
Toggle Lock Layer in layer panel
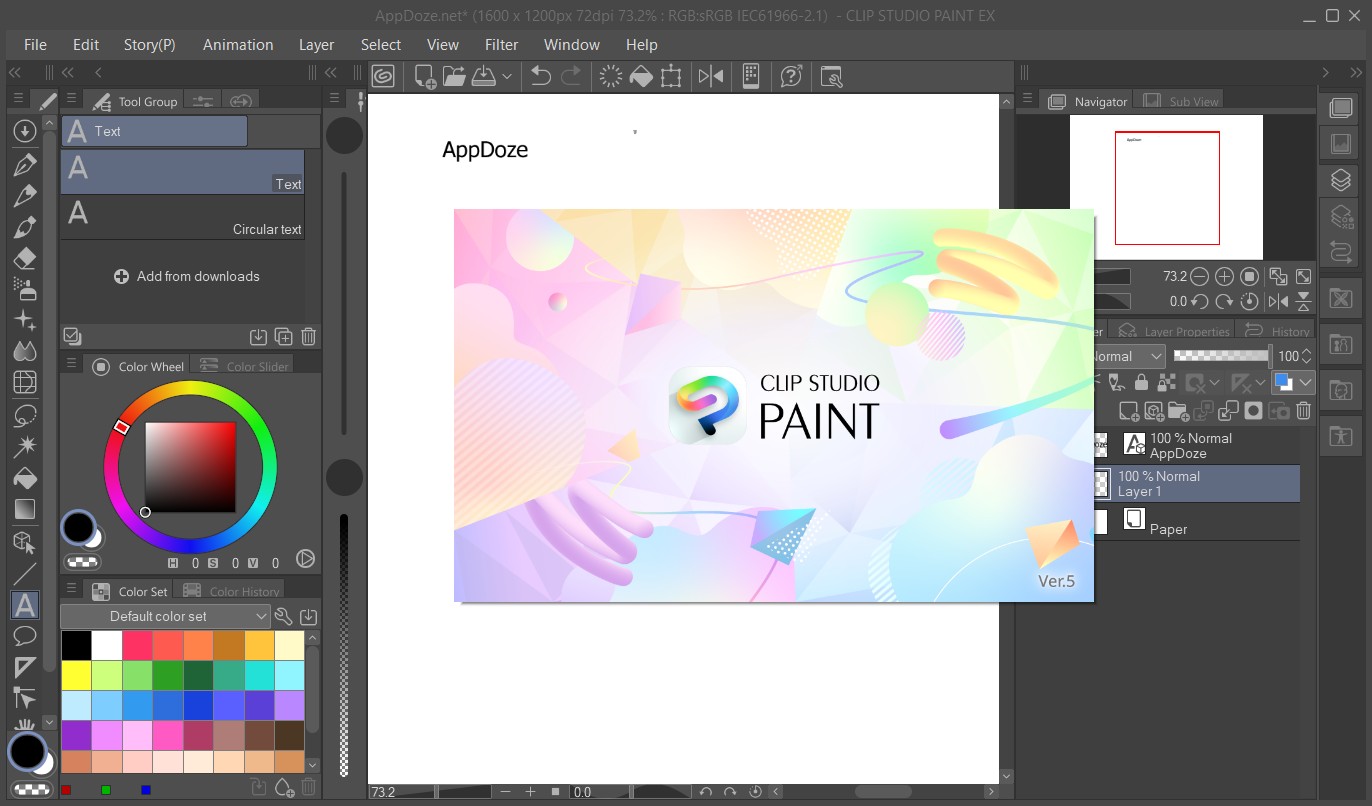(x=1142, y=382)
